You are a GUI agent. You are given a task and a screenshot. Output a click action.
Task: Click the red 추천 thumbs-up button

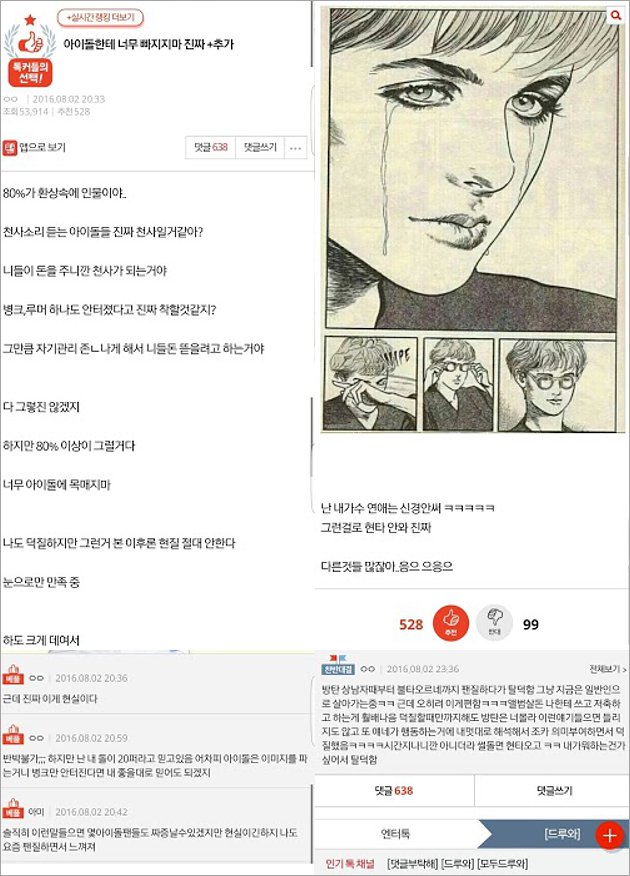451,623
